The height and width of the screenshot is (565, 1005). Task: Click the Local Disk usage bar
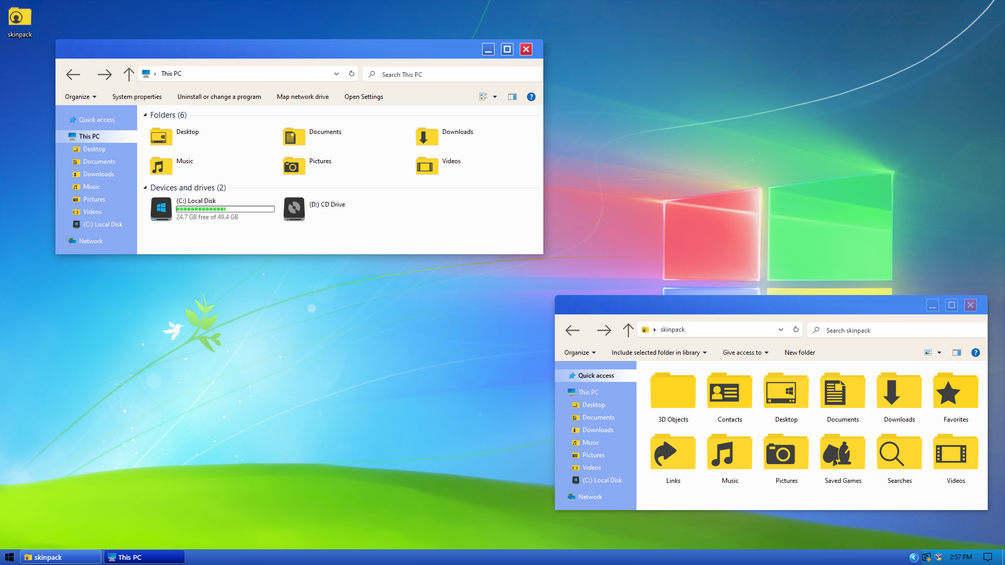coord(225,209)
